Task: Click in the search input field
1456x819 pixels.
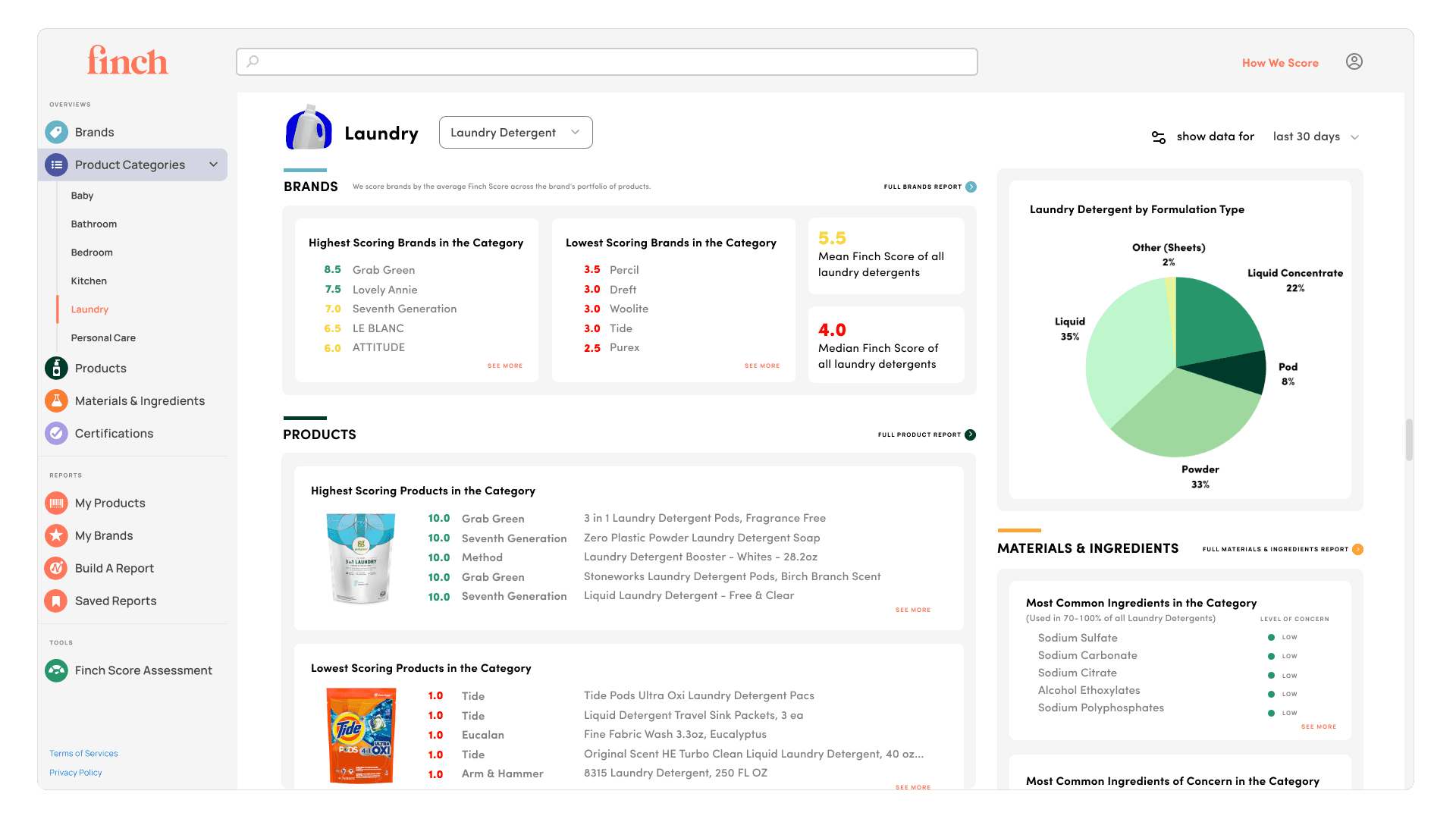Action: (607, 61)
